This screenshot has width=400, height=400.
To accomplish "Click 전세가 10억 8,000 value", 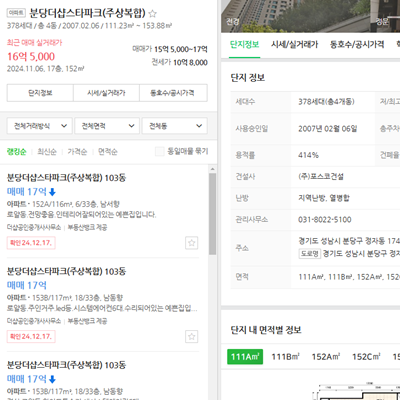I will point(179,62).
